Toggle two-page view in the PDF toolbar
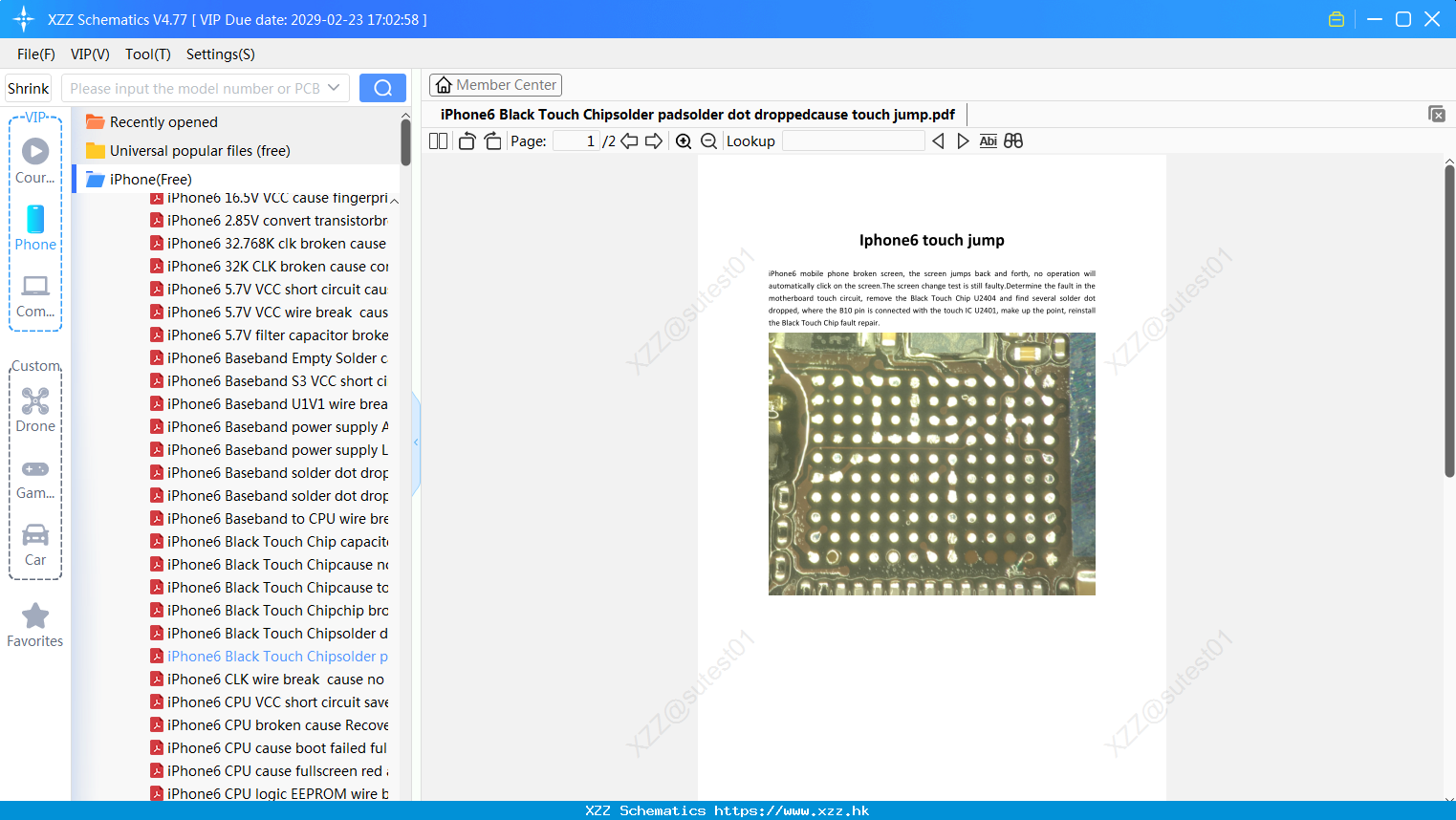1456x820 pixels. (x=439, y=141)
